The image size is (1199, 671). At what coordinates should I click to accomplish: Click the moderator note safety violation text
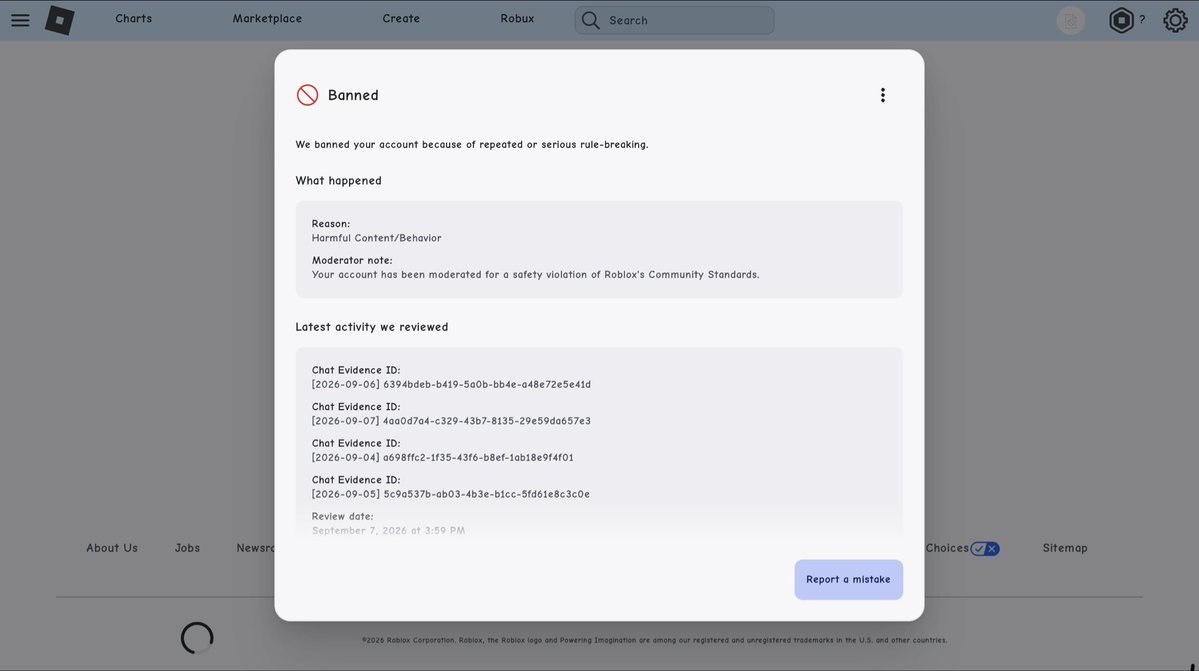point(535,274)
